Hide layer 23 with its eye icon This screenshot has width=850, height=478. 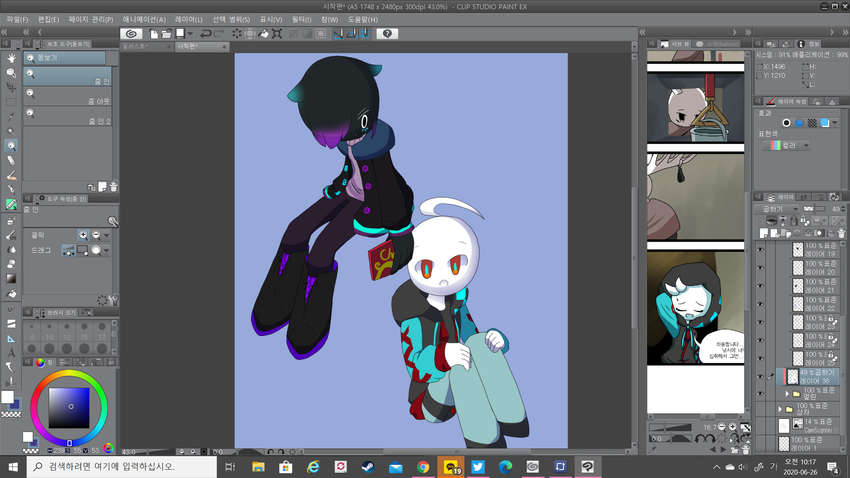[x=760, y=322]
